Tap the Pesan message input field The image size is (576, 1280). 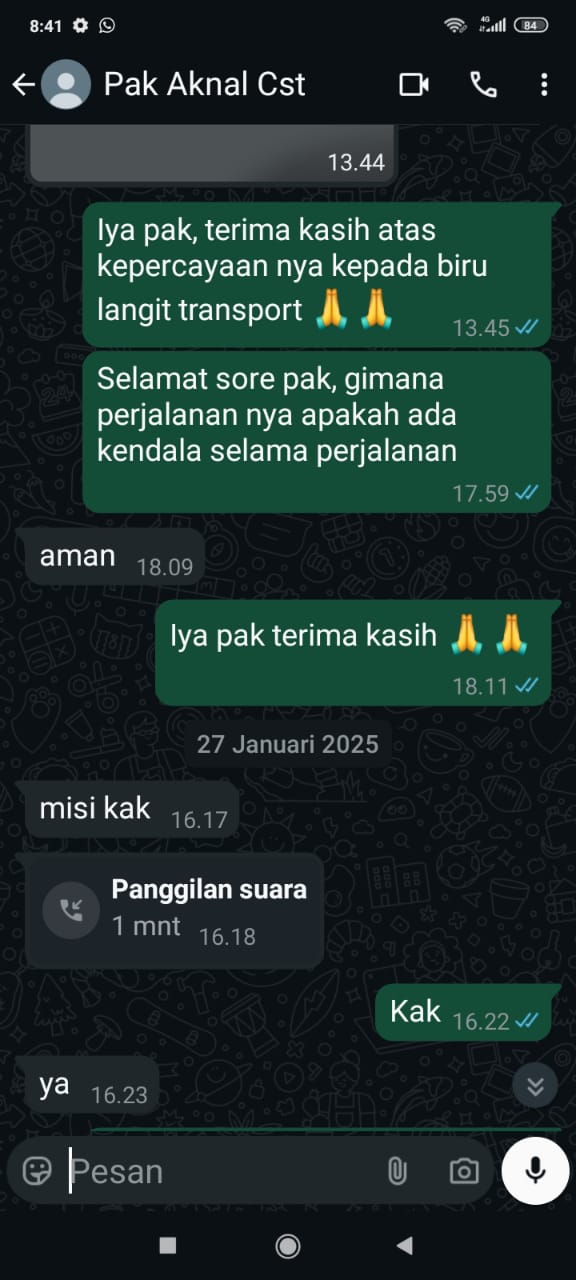pos(220,1171)
